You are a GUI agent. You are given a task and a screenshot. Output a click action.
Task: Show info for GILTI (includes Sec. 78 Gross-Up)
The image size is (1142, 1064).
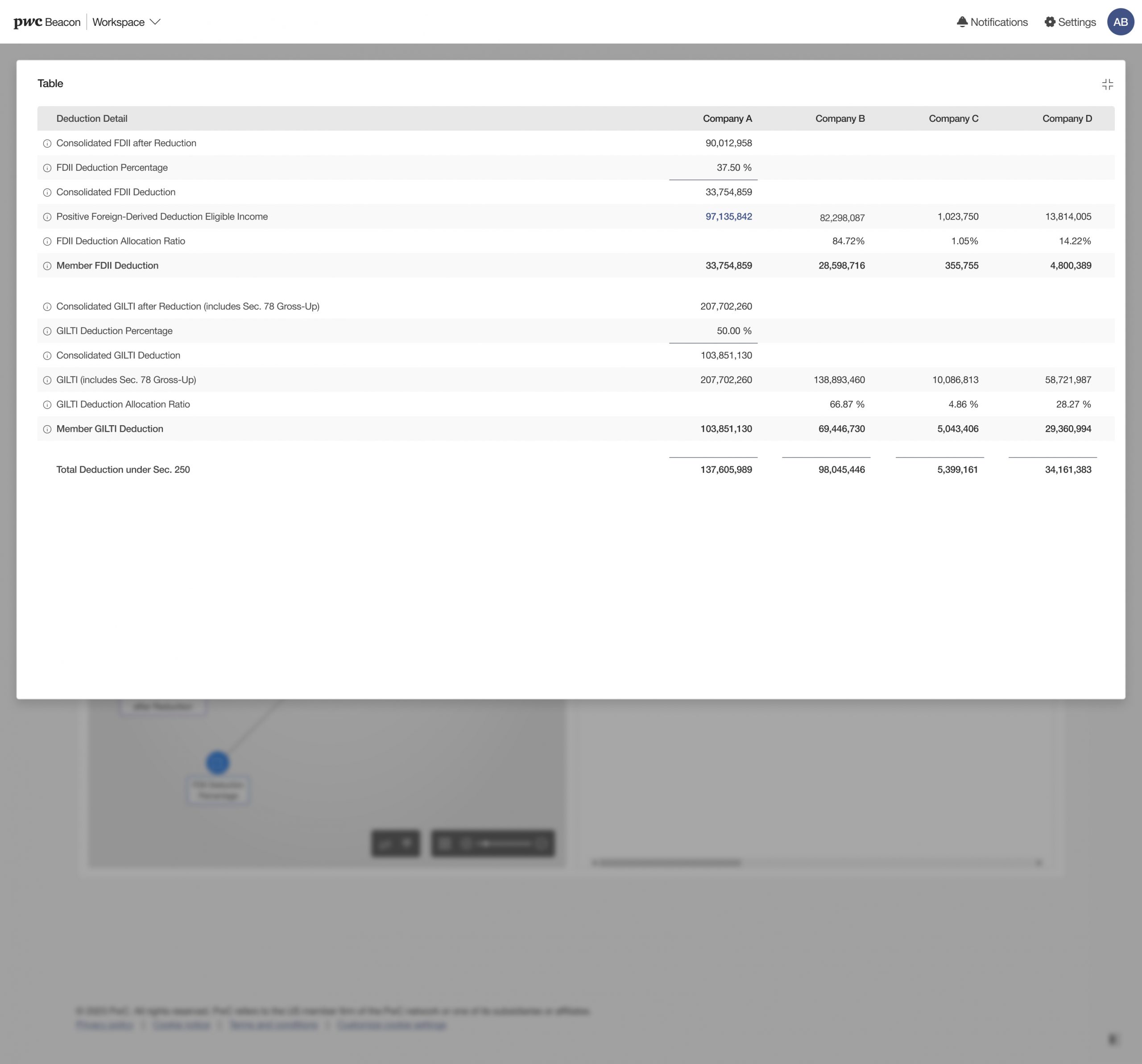47,381
